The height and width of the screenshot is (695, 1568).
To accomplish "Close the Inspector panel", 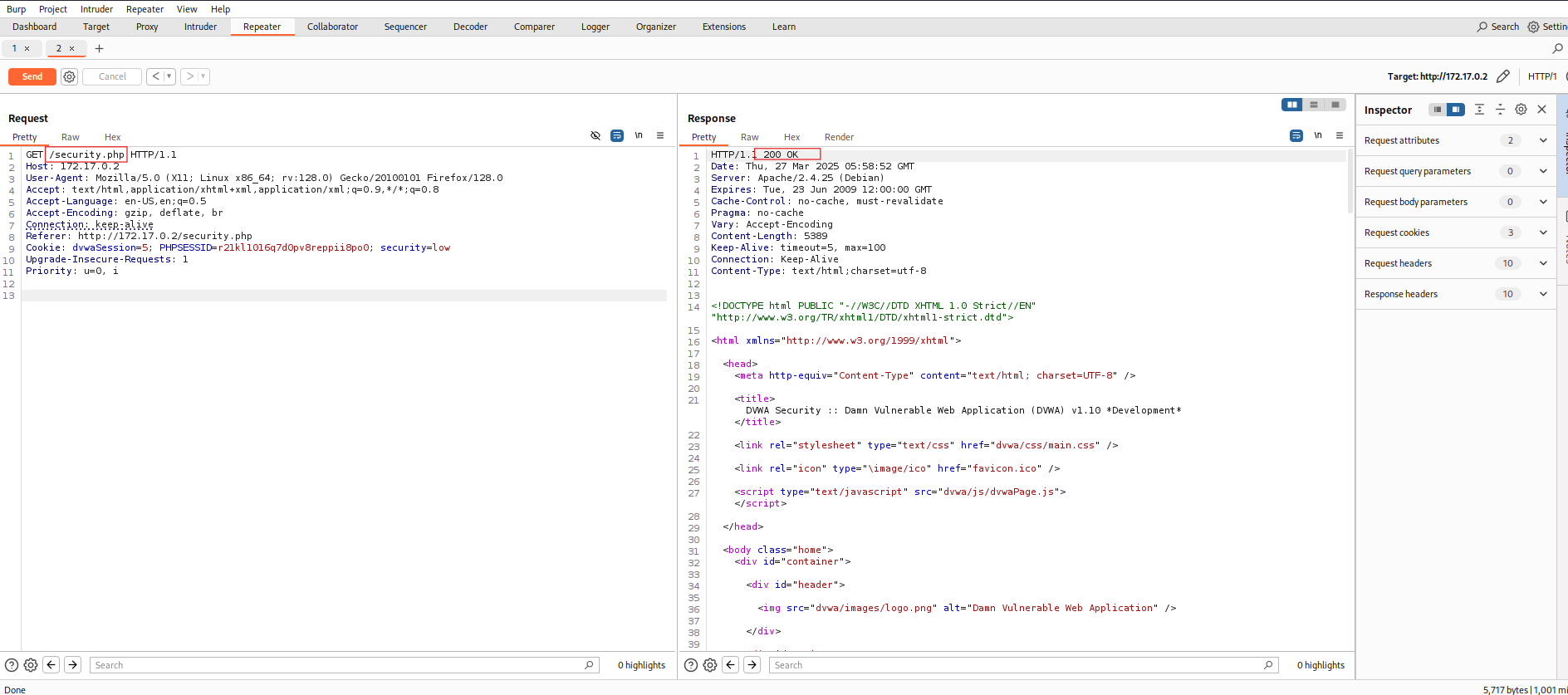I will (1542, 110).
